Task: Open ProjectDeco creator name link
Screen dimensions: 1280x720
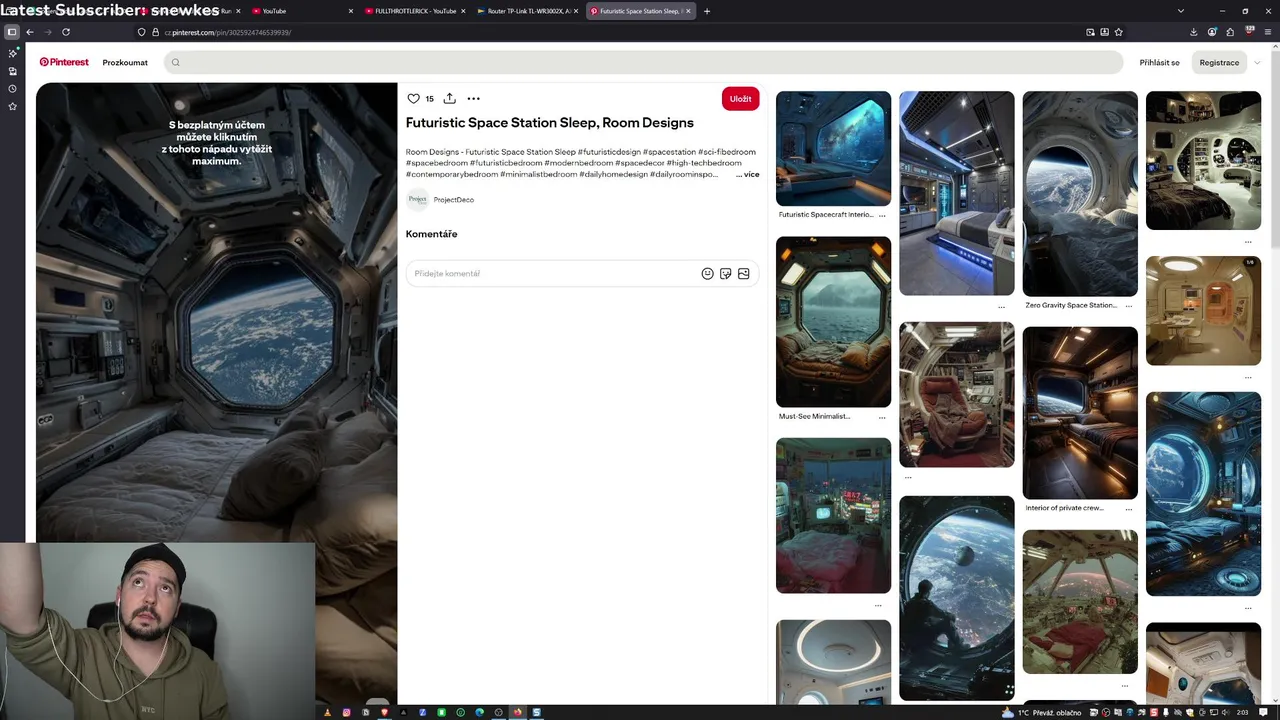Action: tap(454, 200)
